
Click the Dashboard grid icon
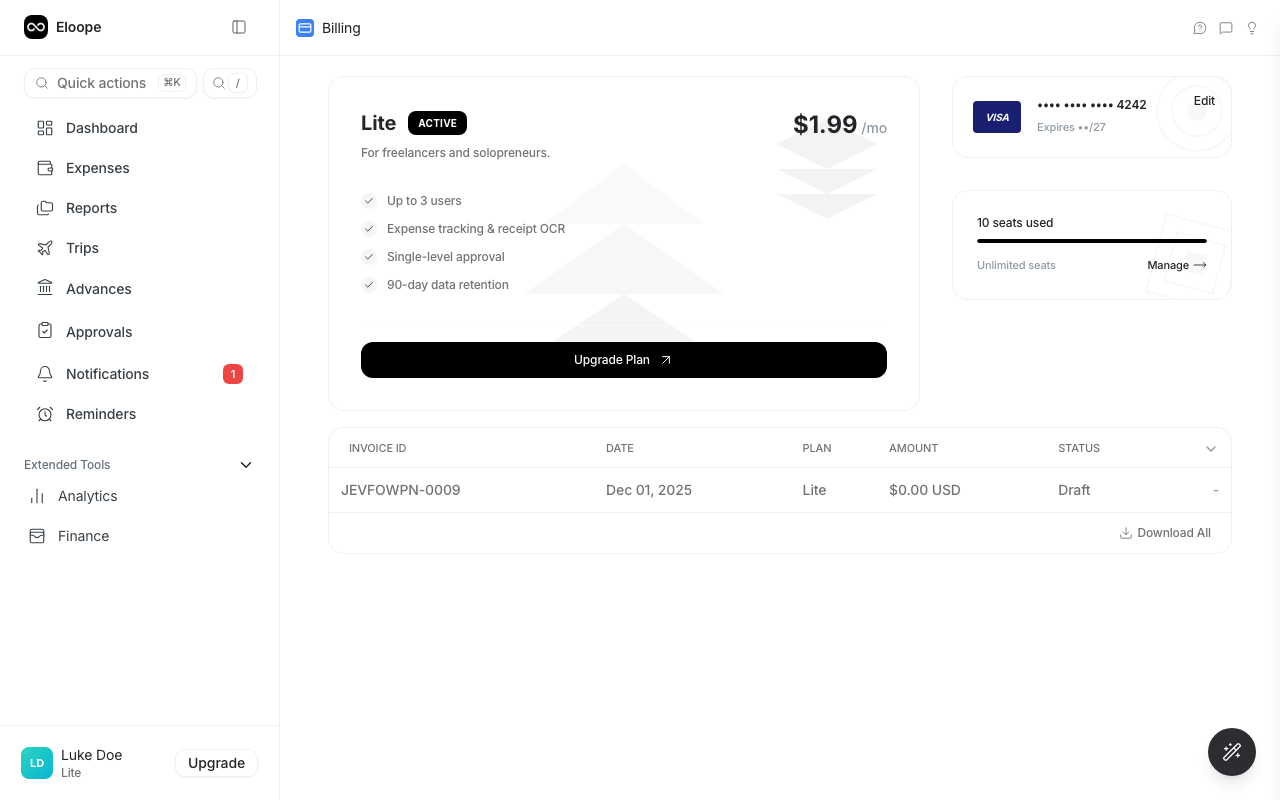tap(45, 128)
